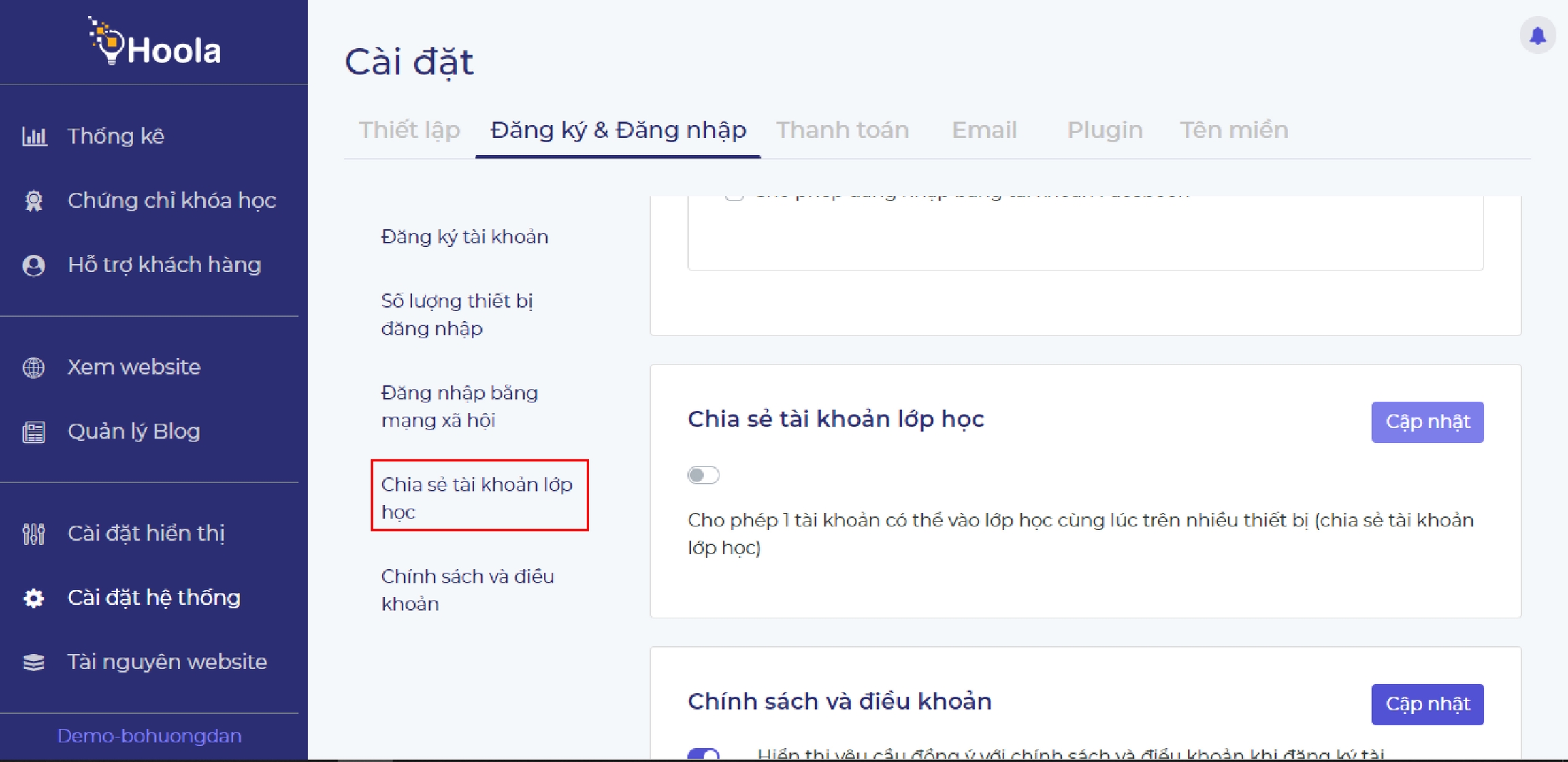Open the Plugin tab
This screenshot has height=762, width=1568.
1105,130
